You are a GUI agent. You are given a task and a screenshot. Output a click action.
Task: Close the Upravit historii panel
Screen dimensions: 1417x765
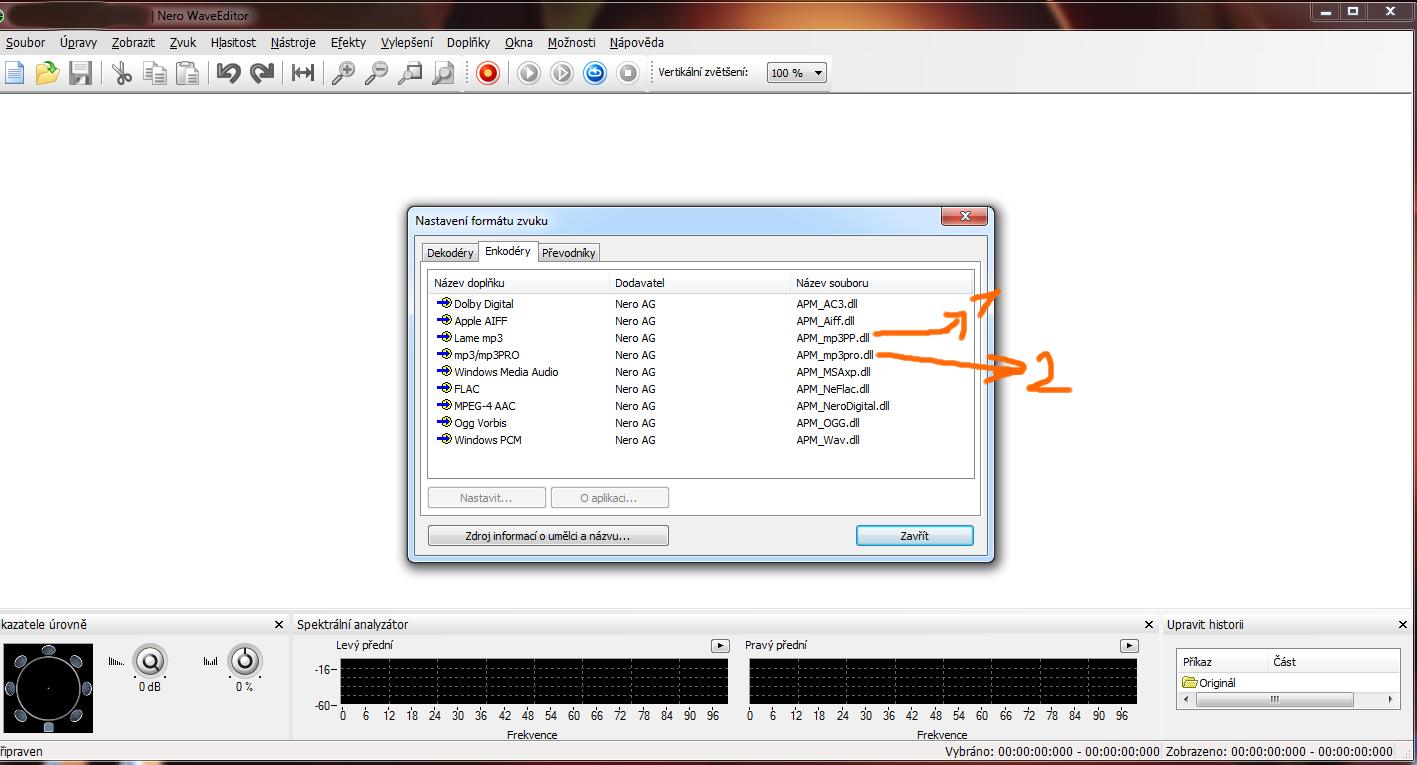point(1404,625)
